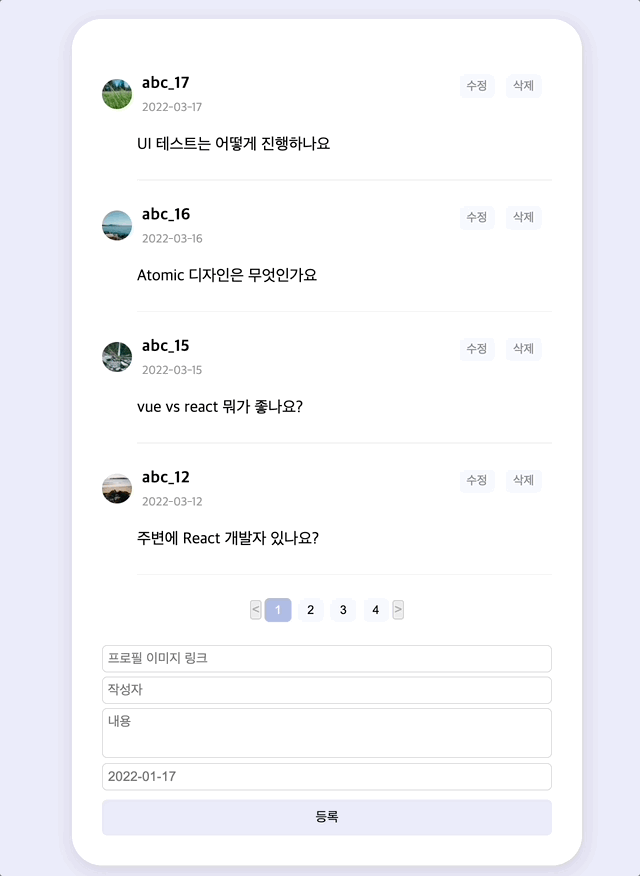
Task: Click 삭제 button on abc_12's comment
Action: pyautogui.click(x=523, y=480)
